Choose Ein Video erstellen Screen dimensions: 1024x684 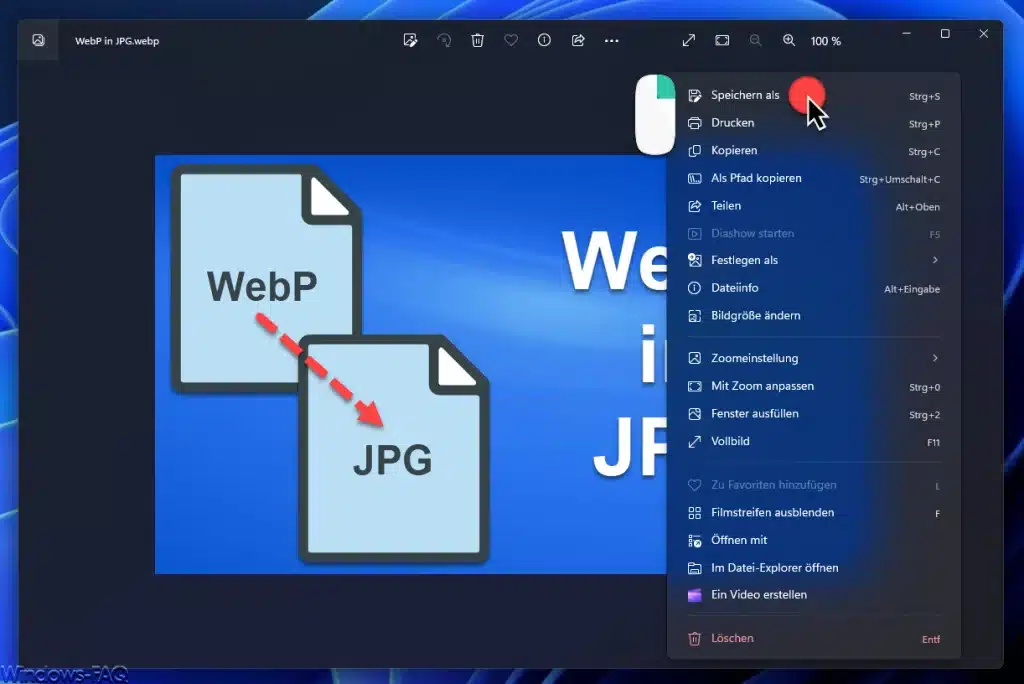814,595
